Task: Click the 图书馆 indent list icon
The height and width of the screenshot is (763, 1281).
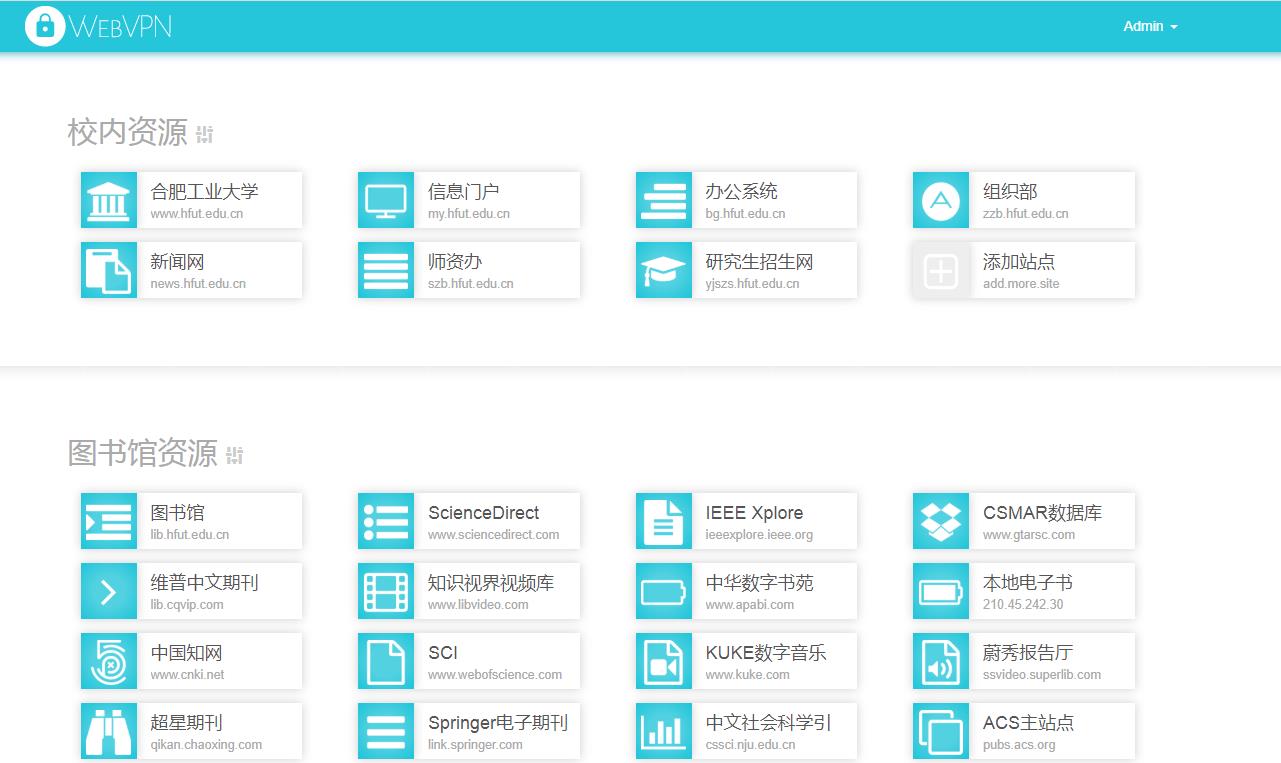Action: pyautogui.click(x=109, y=521)
